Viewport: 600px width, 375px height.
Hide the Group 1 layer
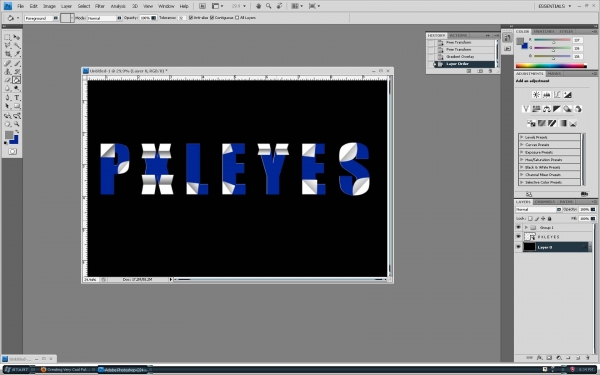(518, 227)
